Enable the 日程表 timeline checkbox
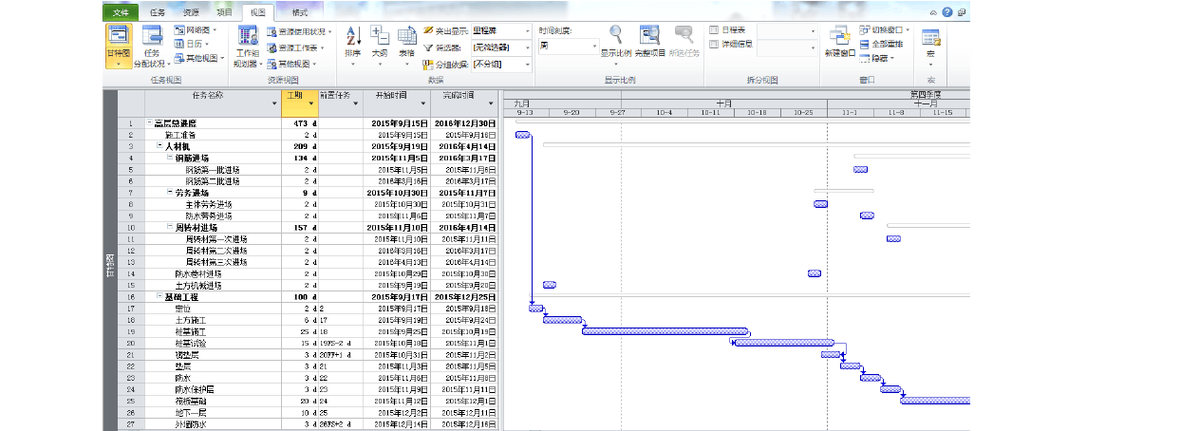1199x431 pixels. click(713, 31)
